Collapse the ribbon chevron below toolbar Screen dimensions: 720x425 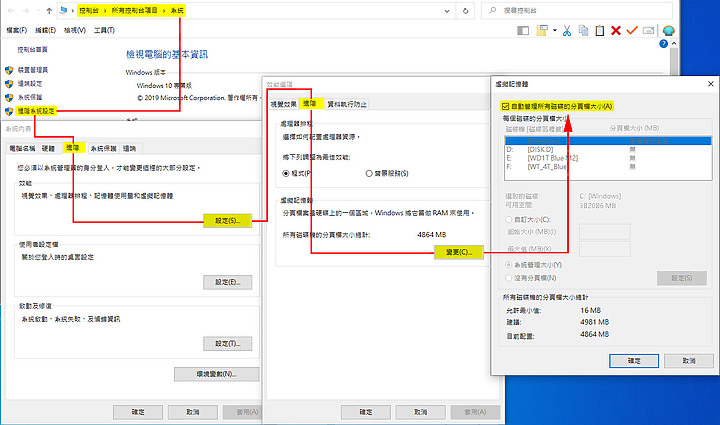pos(674,44)
